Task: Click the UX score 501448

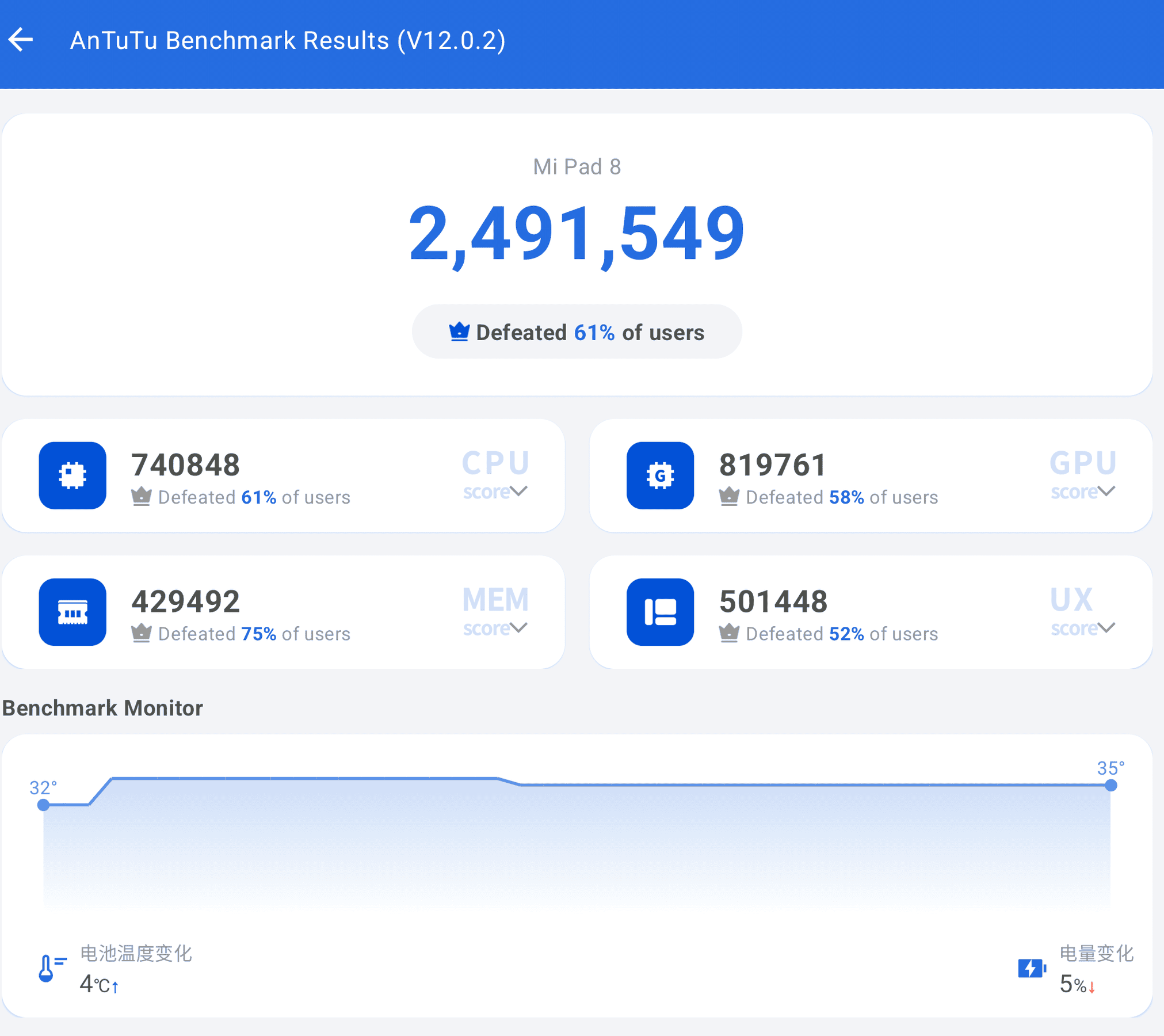Action: tap(773, 601)
